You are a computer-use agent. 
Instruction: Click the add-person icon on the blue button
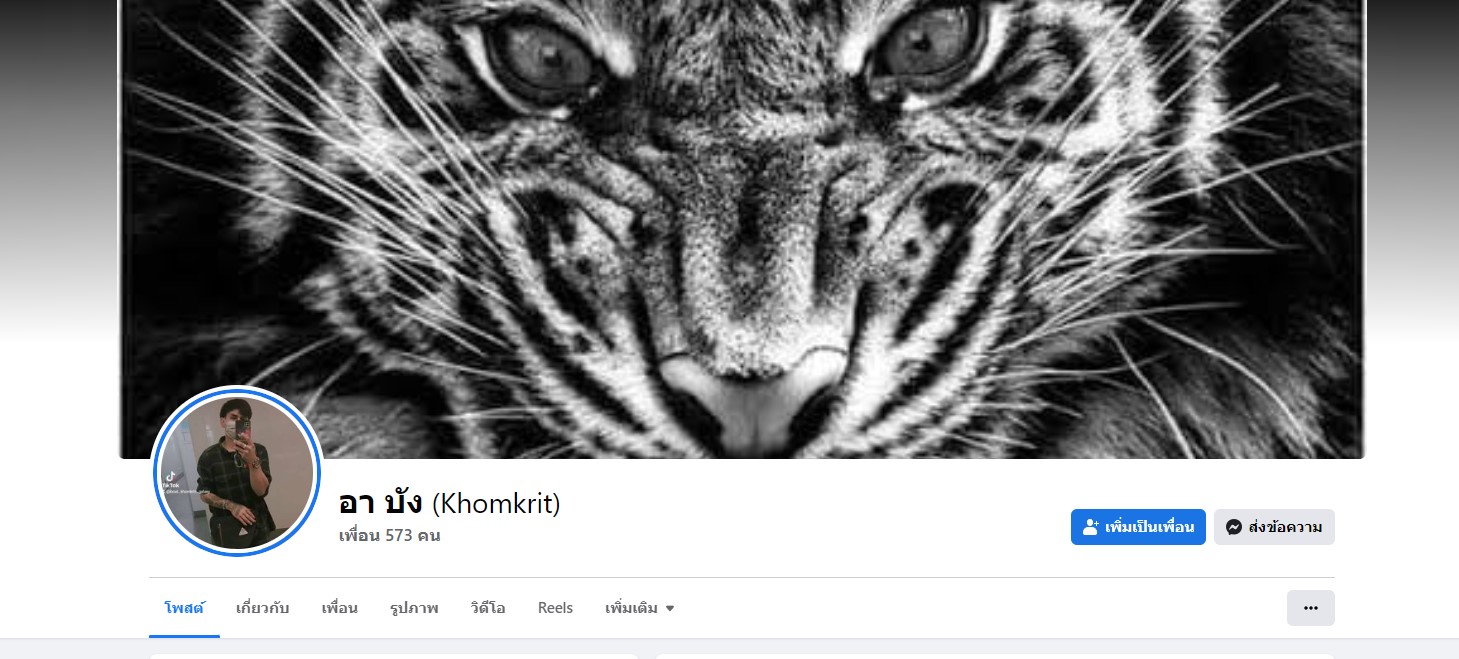coord(1091,527)
